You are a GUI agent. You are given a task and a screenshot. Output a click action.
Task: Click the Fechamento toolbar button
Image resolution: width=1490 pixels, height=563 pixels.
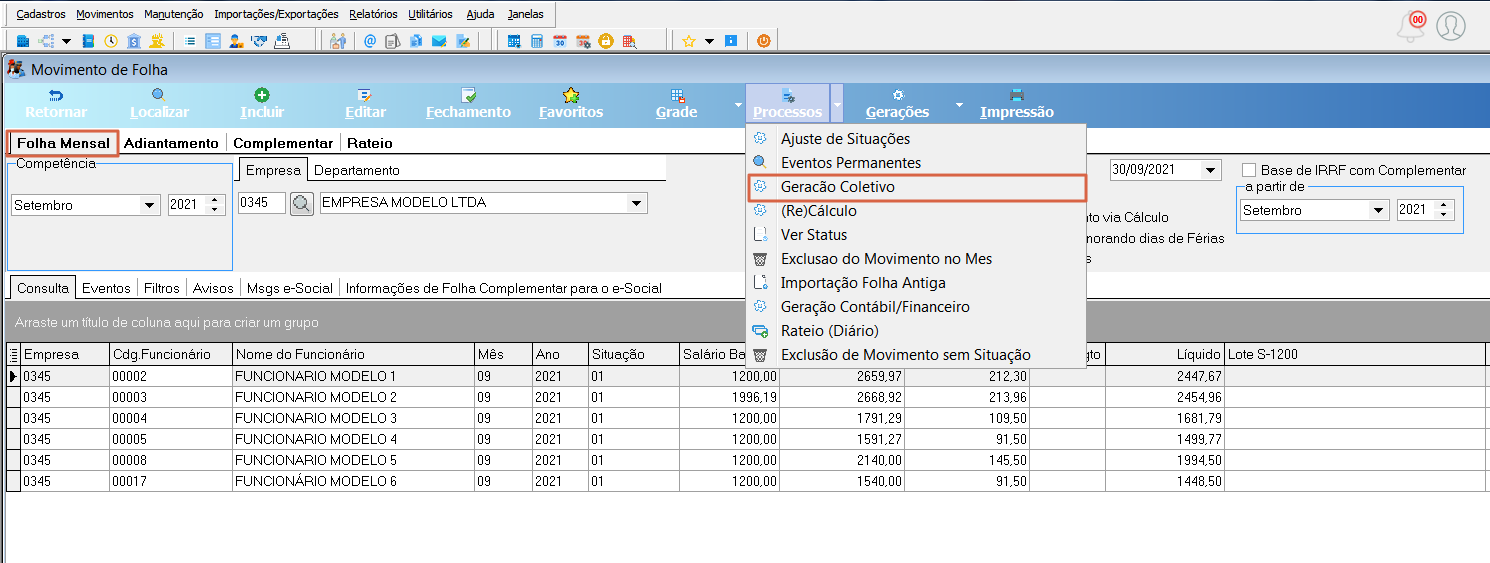tap(468, 103)
